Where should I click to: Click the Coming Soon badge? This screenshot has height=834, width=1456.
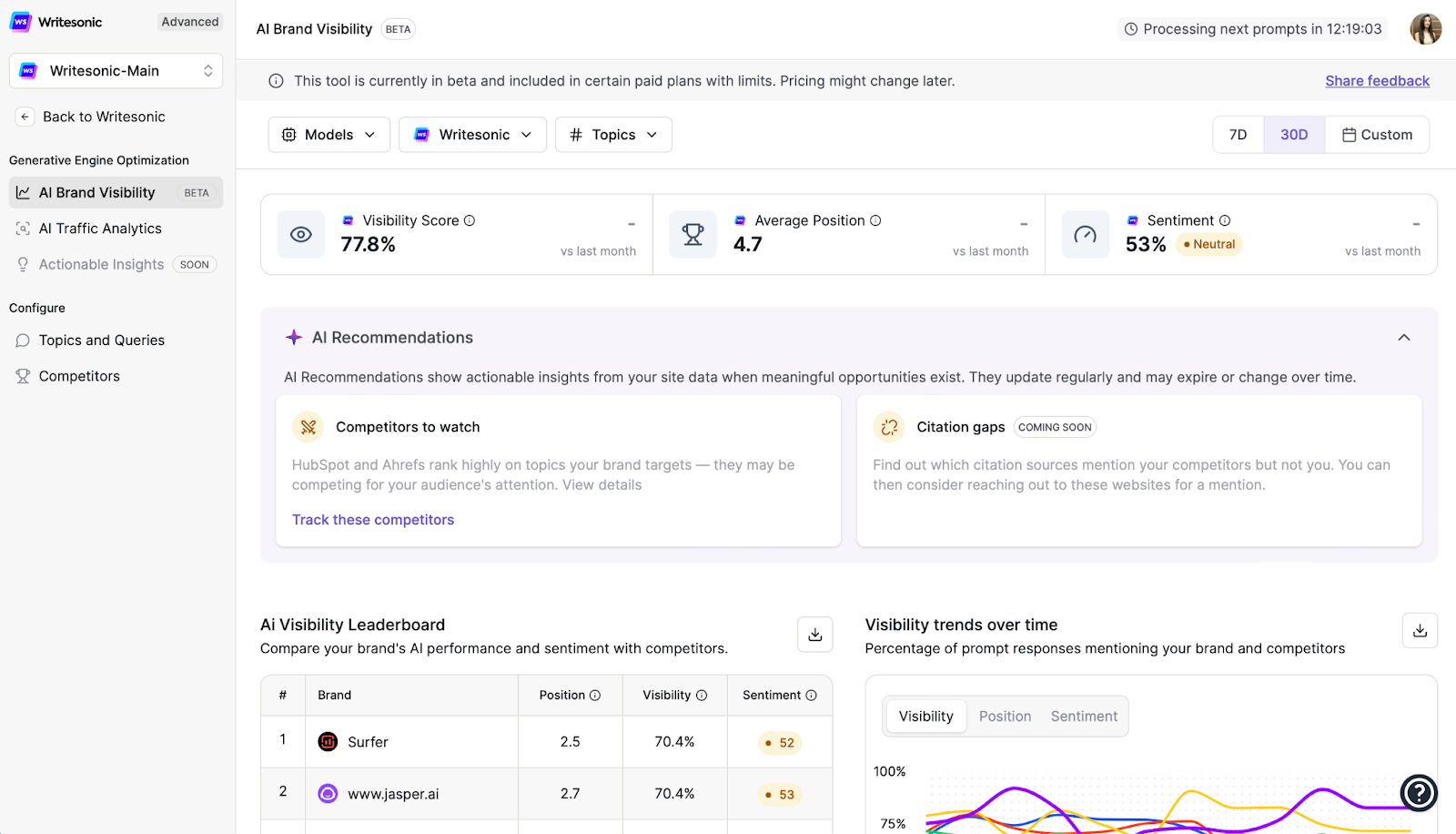pyautogui.click(x=1055, y=427)
